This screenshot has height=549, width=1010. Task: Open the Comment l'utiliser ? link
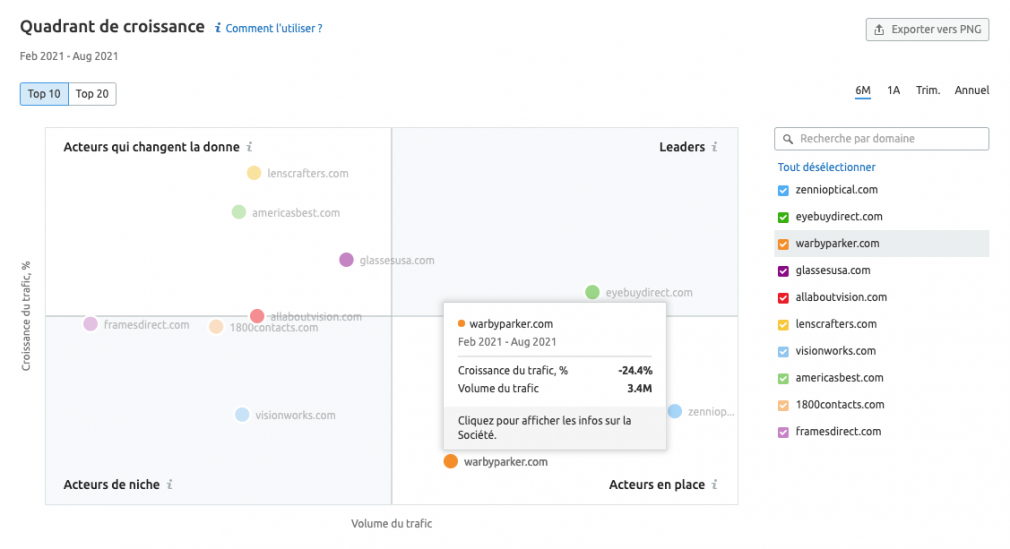(274, 28)
